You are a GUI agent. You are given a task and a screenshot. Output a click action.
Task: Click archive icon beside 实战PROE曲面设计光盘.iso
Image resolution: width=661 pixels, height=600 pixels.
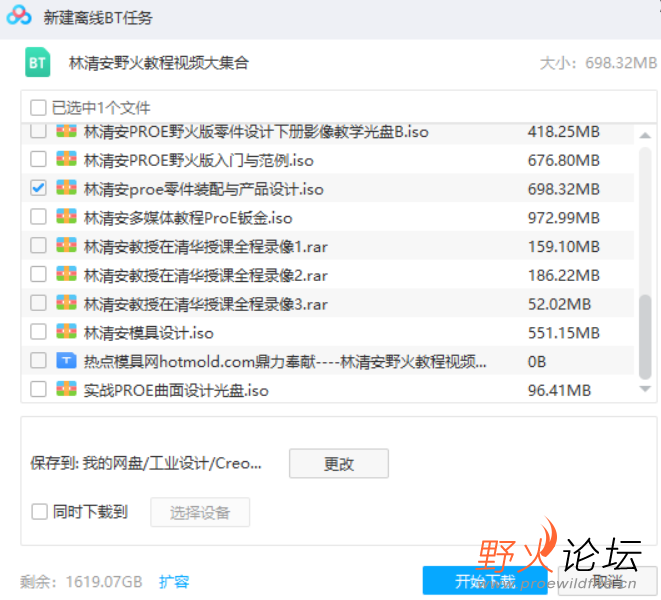pyautogui.click(x=67, y=389)
